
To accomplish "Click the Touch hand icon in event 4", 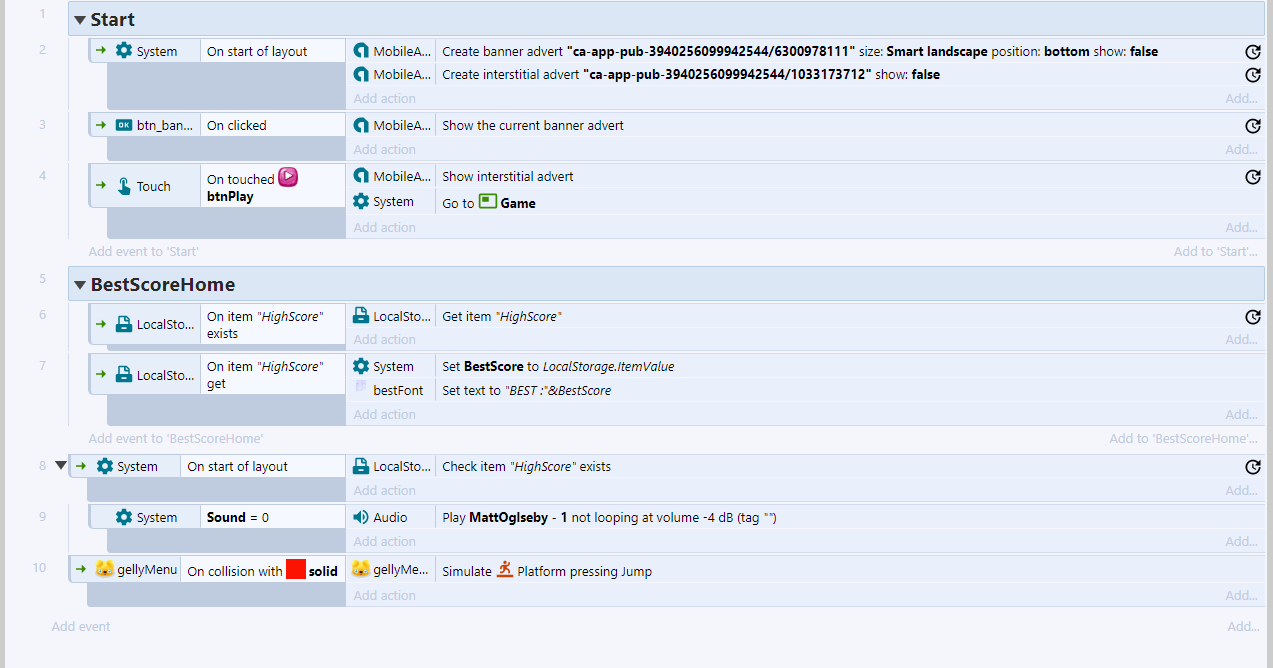I will [124, 186].
